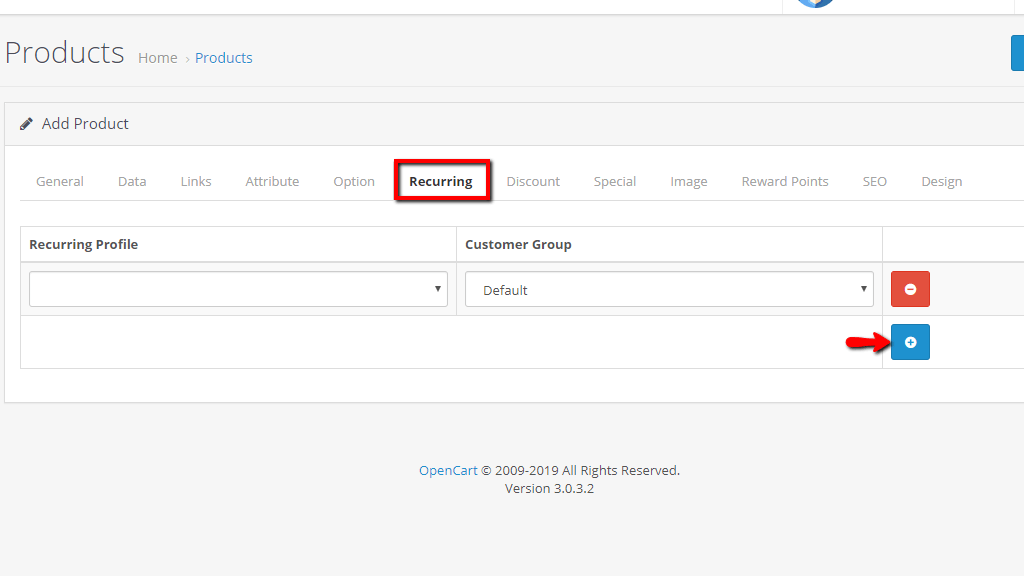Viewport: 1024px width, 576px height.
Task: Click the blue plus icon to add row
Action: tap(910, 342)
